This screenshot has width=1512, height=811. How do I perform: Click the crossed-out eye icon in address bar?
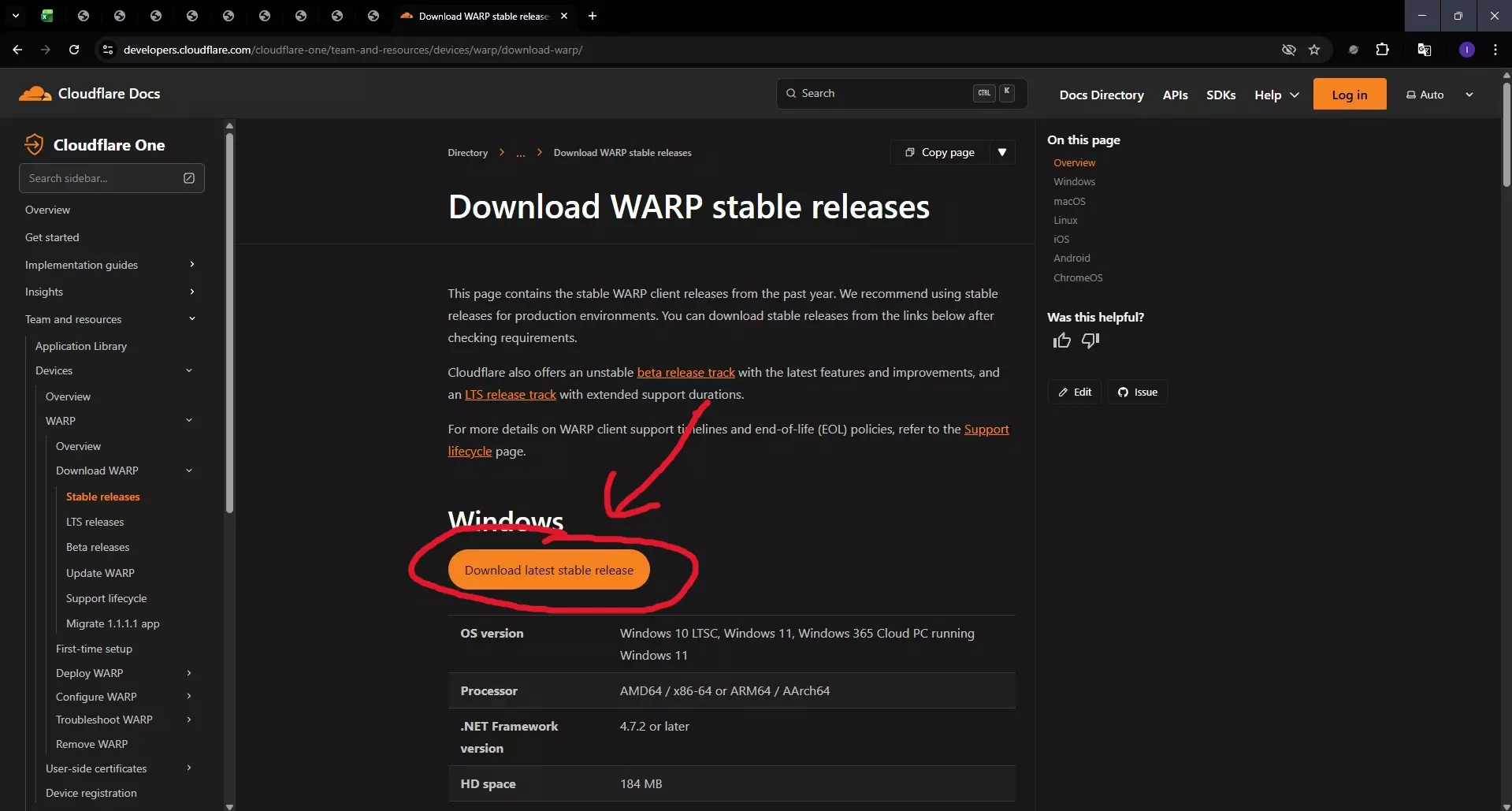coord(1289,50)
